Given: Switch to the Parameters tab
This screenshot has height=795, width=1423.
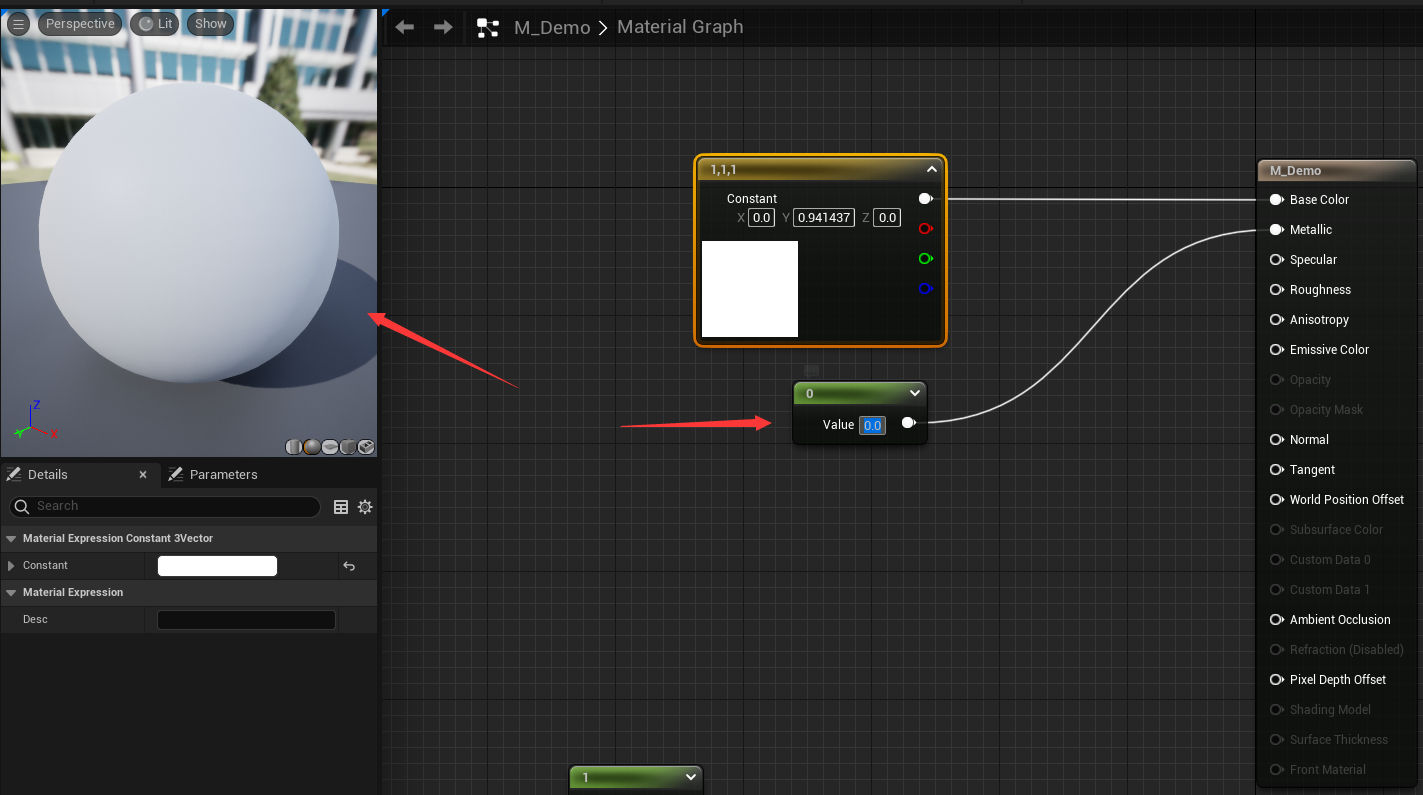Looking at the screenshot, I should (x=222, y=475).
